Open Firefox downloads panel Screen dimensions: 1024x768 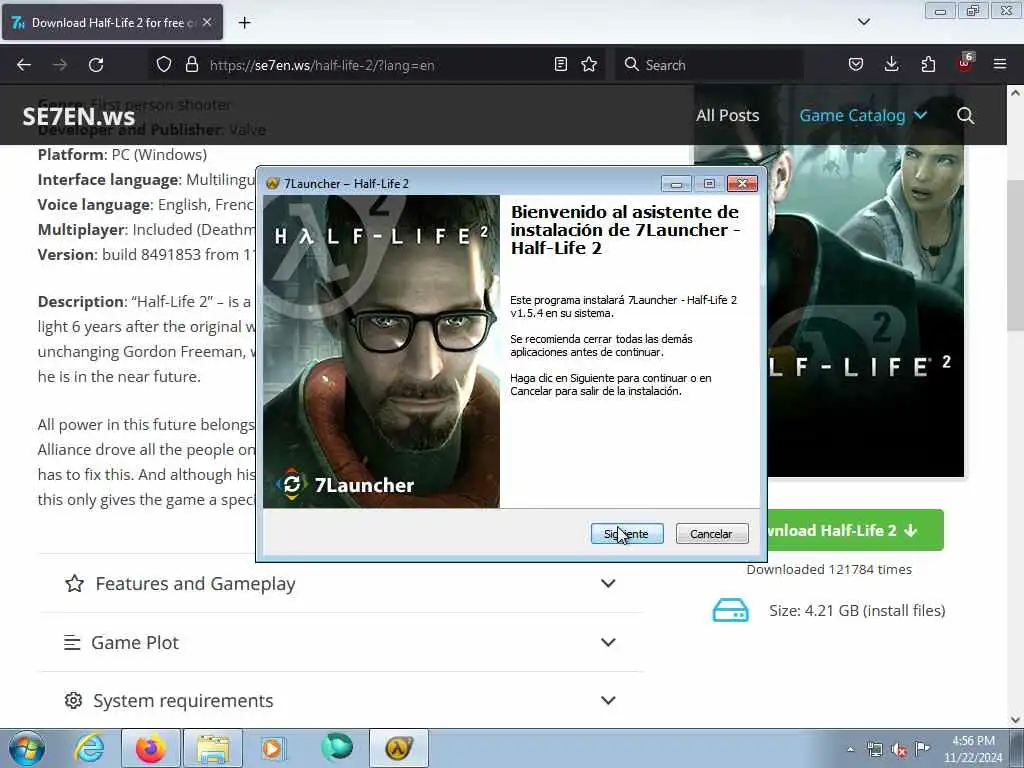[891, 65]
